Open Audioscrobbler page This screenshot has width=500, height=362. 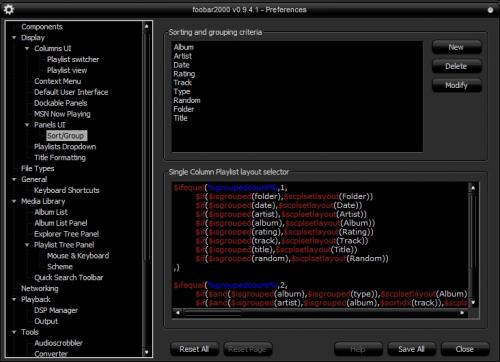pyautogui.click(x=58, y=343)
